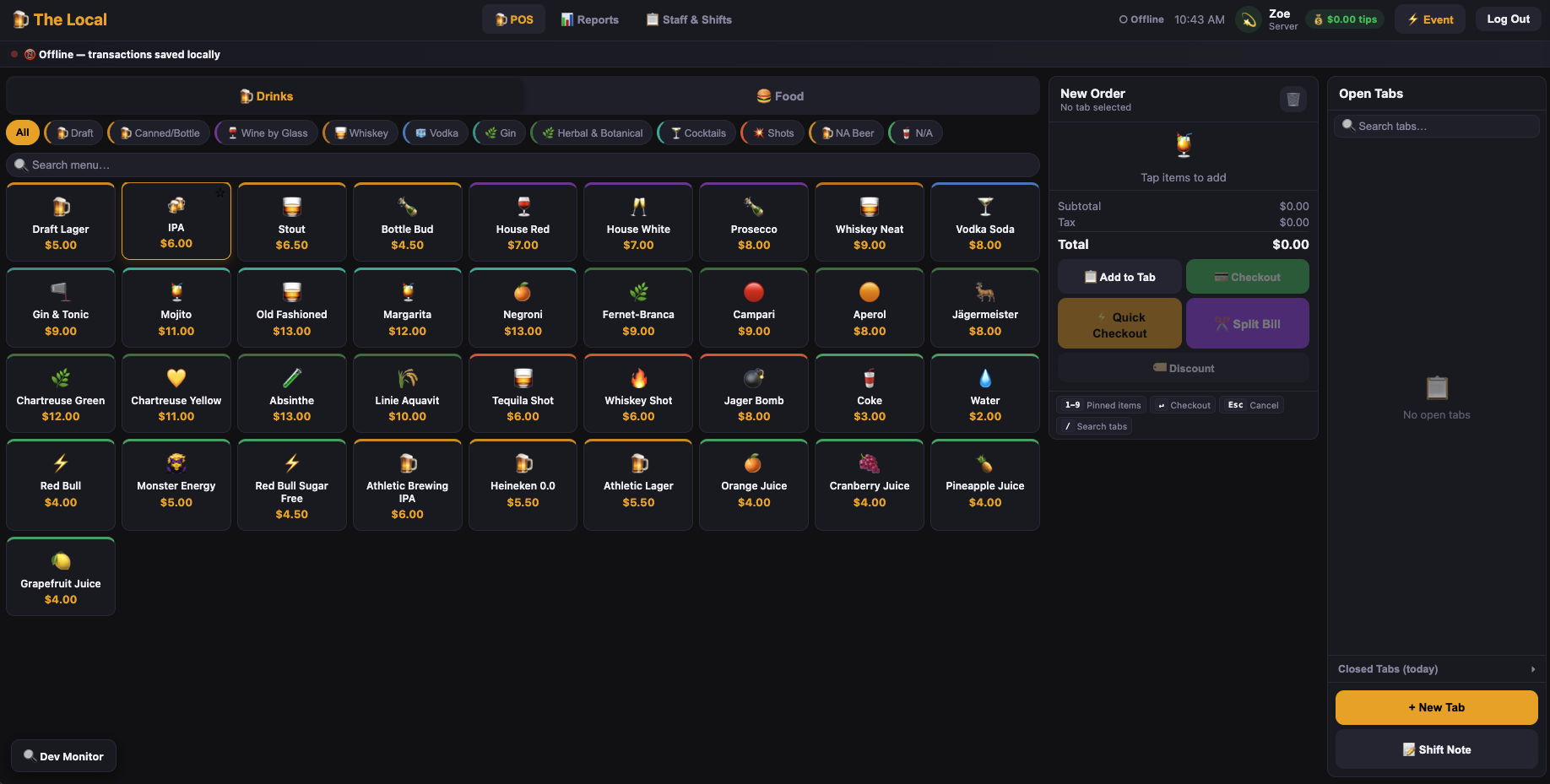Image resolution: width=1550 pixels, height=784 pixels.
Task: Click the Add to Tab button
Action: 1119,277
